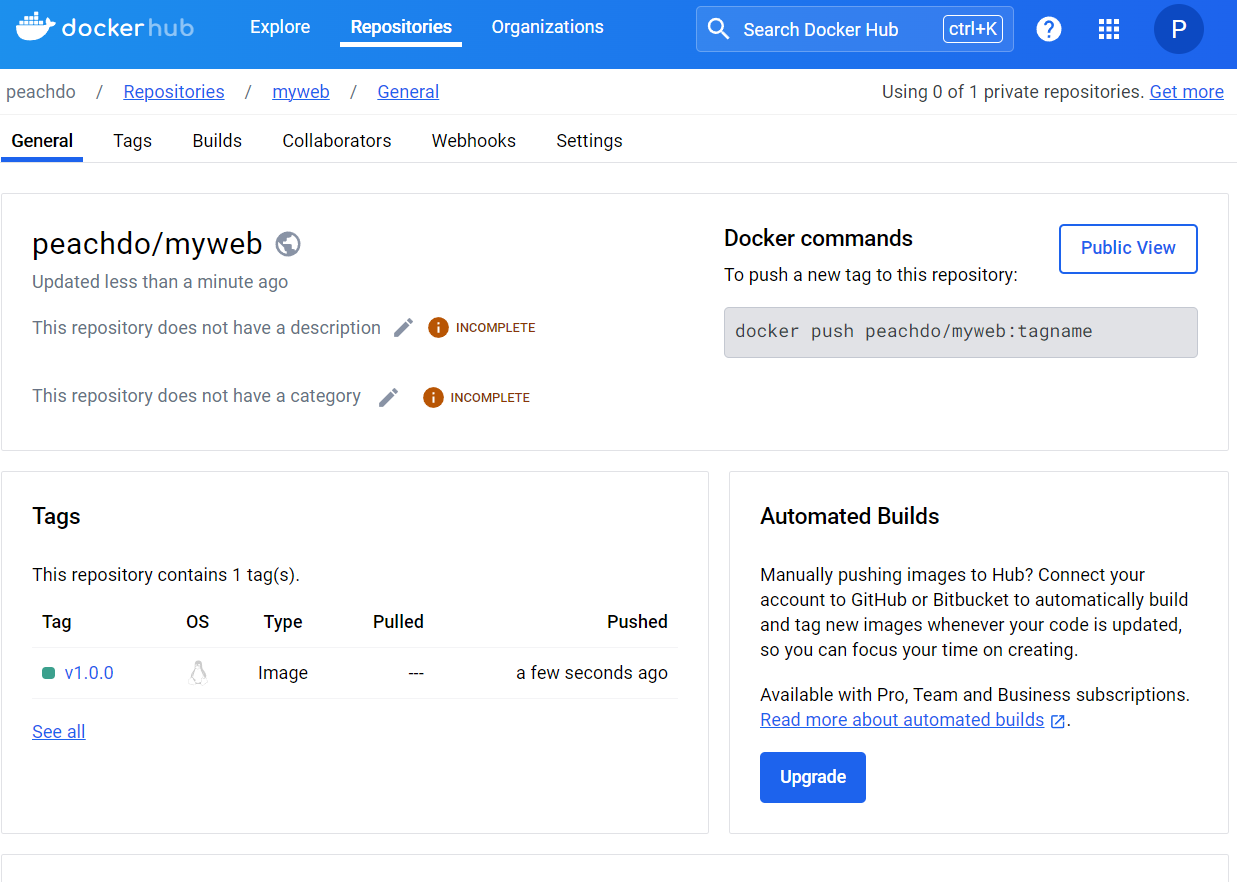This screenshot has height=882, width=1237.
Task: Click the OS column header
Action: tap(198, 622)
